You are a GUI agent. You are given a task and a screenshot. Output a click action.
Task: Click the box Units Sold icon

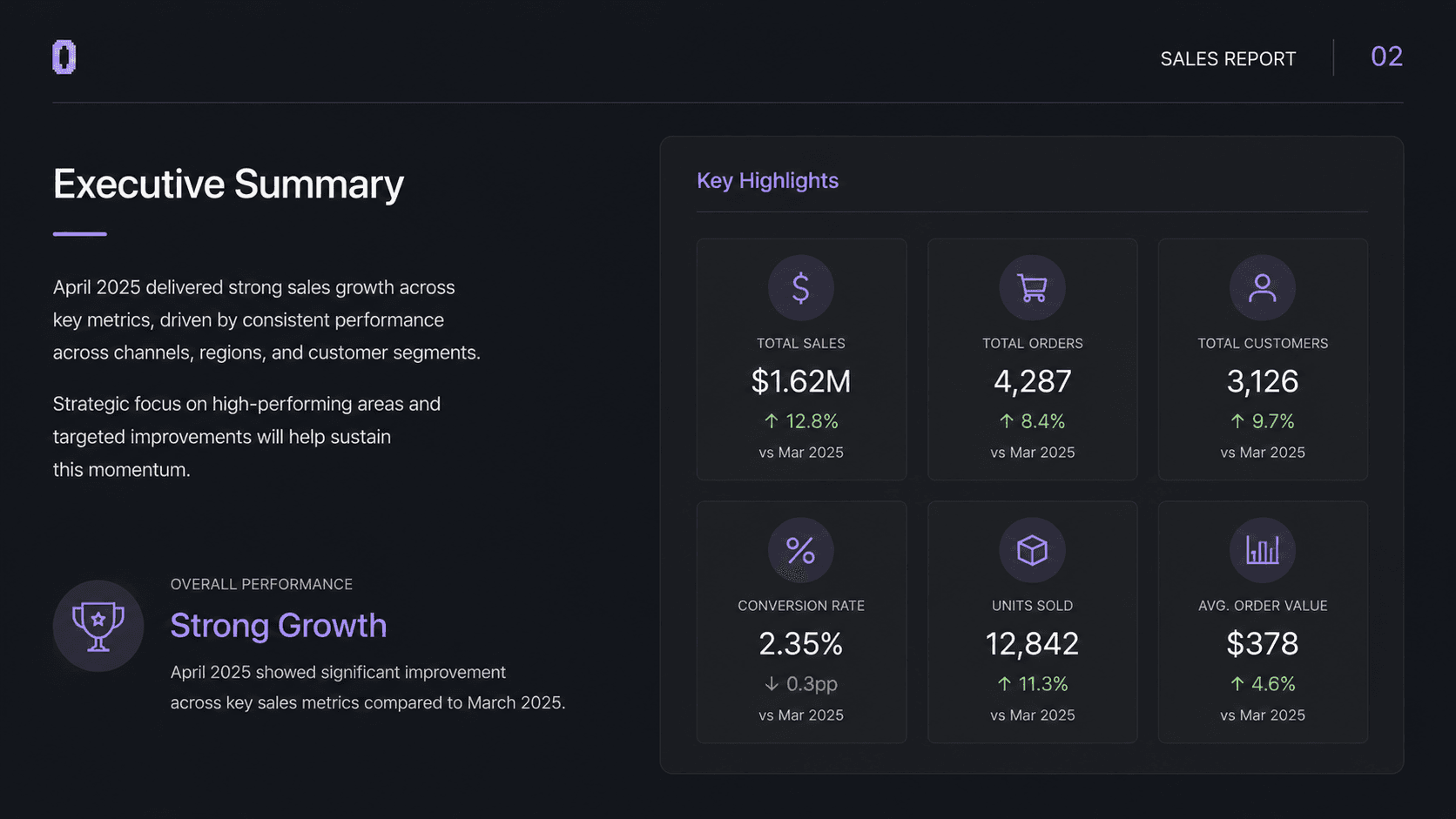tap(1032, 550)
